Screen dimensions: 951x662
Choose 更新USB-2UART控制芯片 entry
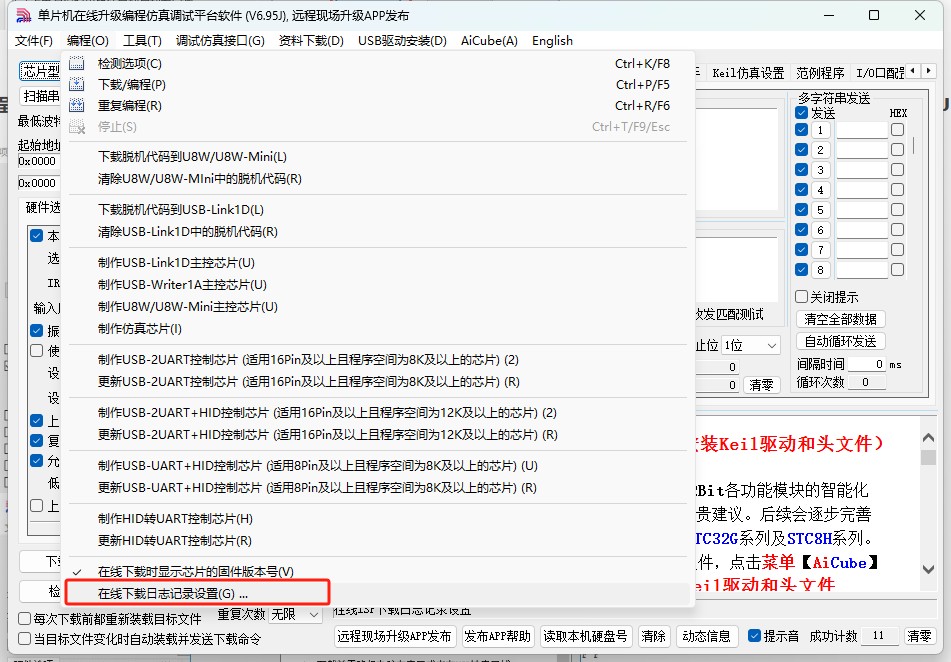[x=377, y=382]
